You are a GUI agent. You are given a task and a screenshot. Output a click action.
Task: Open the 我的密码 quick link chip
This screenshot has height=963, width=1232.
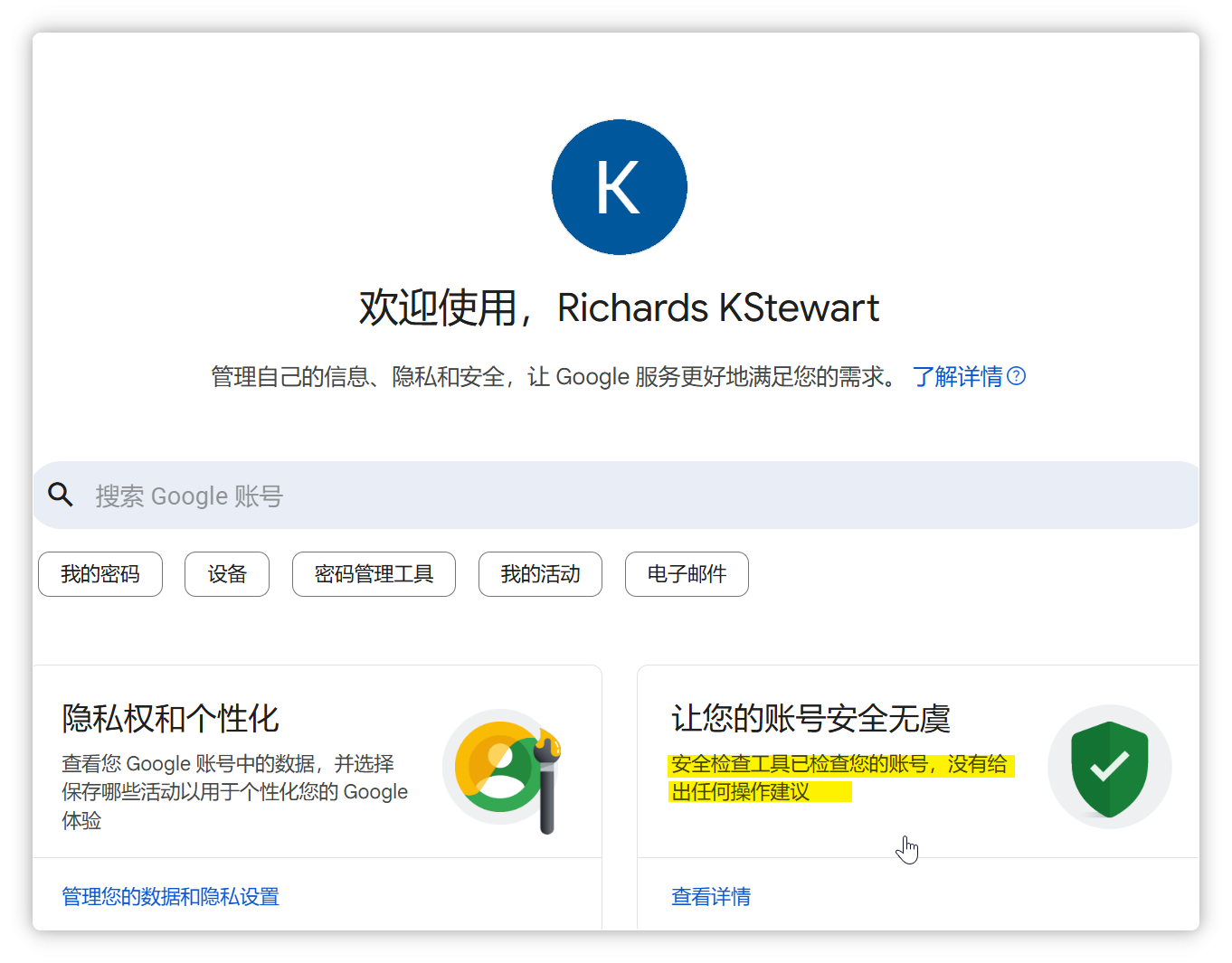tap(100, 574)
